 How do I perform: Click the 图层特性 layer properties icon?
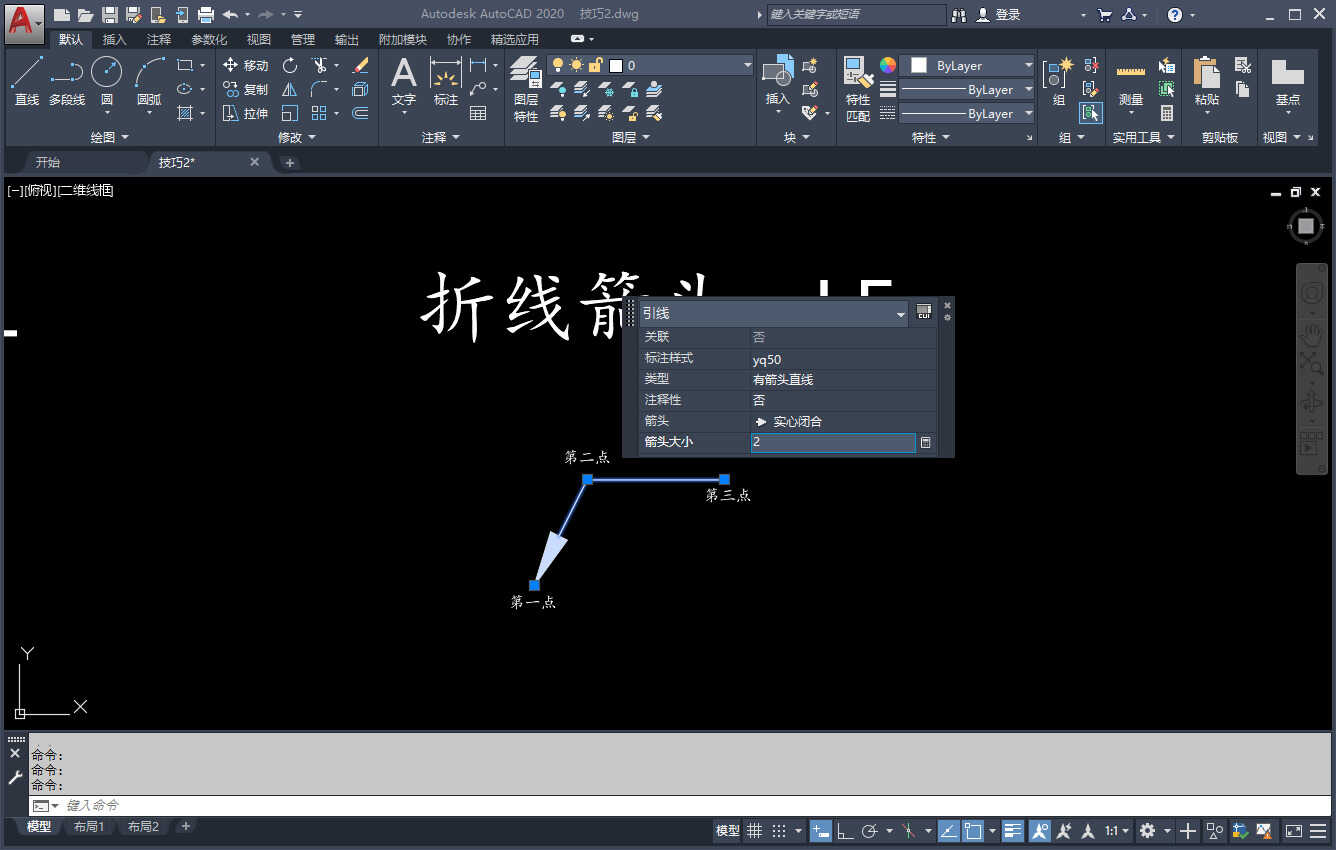(x=526, y=89)
